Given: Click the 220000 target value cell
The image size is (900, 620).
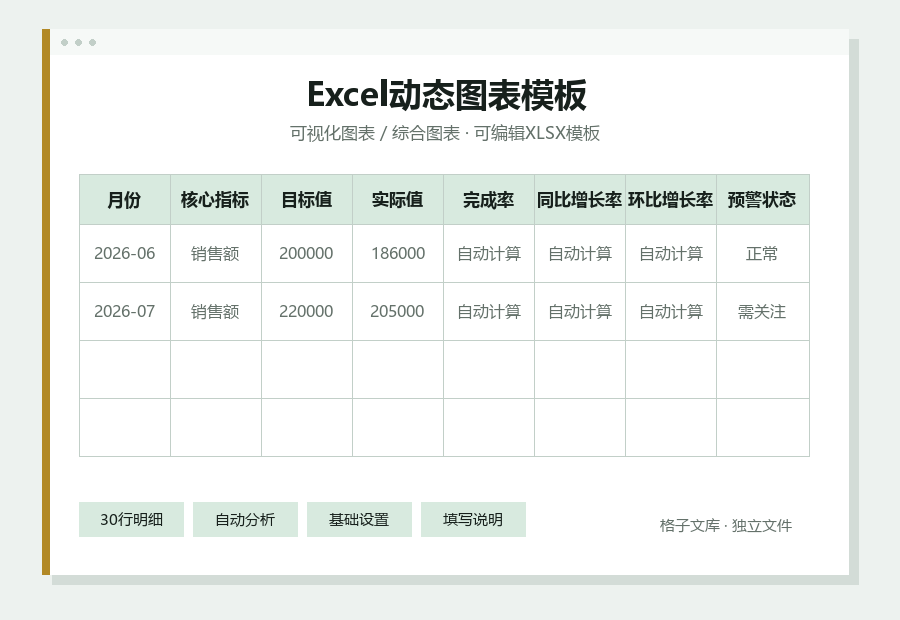Looking at the screenshot, I should point(307,312).
